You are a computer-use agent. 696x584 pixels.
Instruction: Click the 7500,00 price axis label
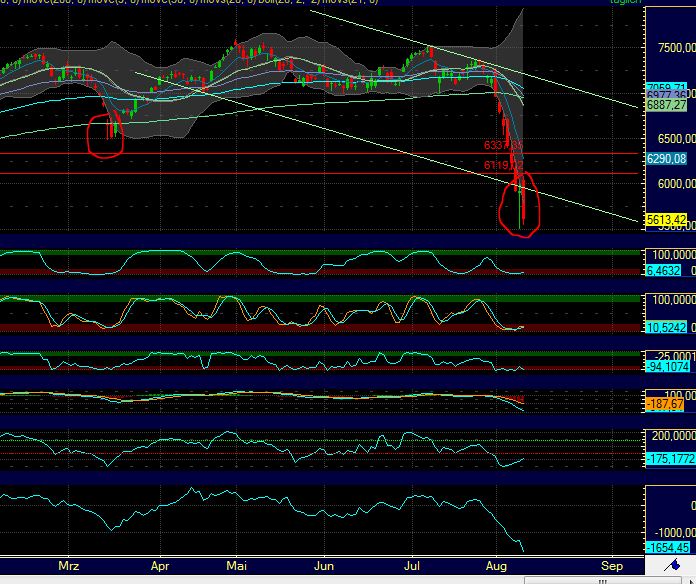(x=676, y=47)
